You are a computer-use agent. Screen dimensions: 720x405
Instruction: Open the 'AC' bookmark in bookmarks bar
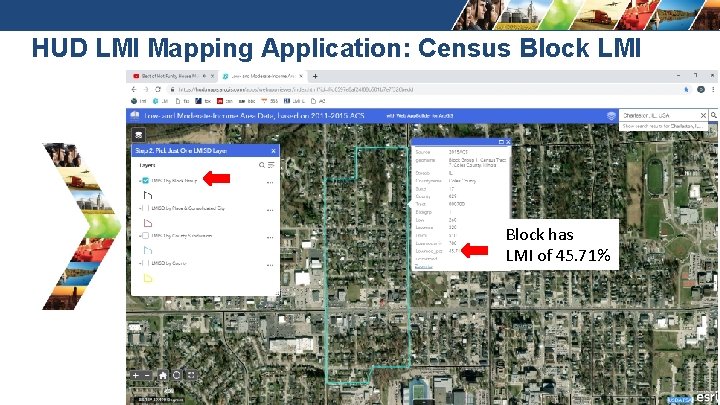click(318, 101)
